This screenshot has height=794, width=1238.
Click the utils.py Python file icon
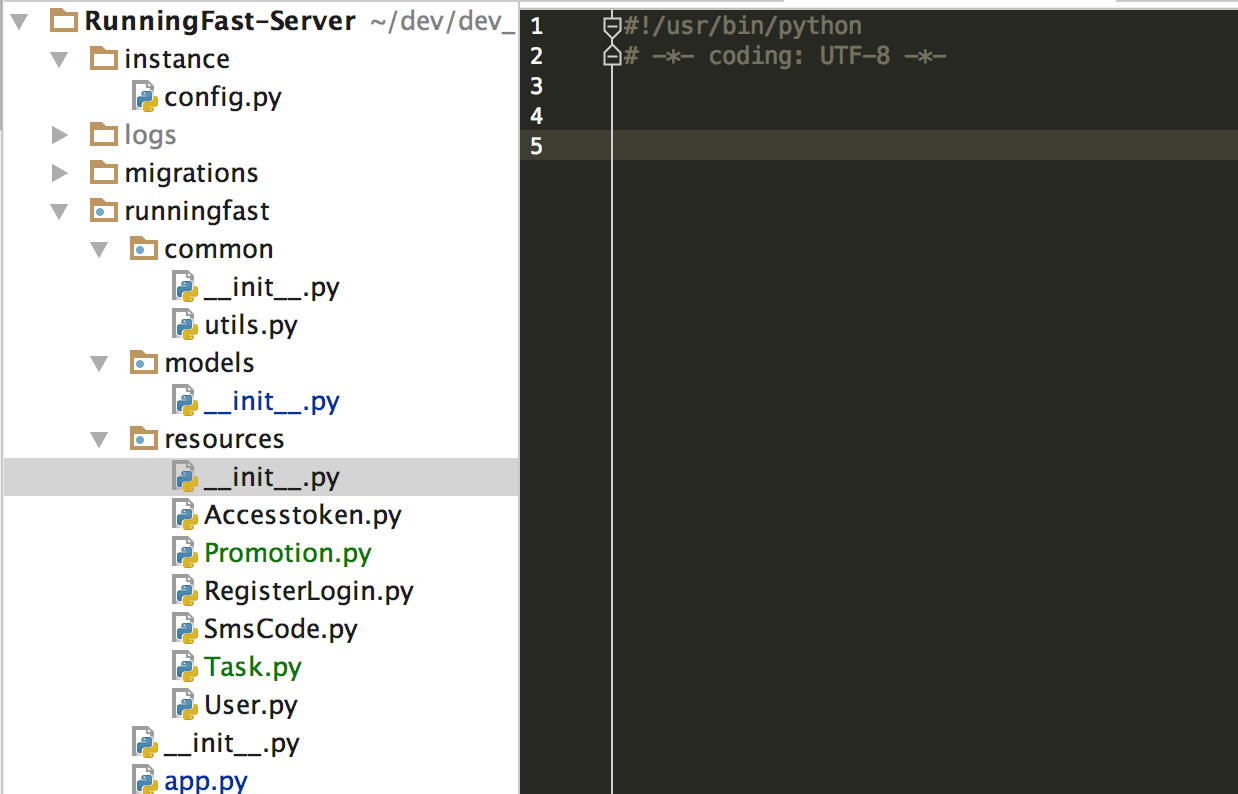pos(185,325)
